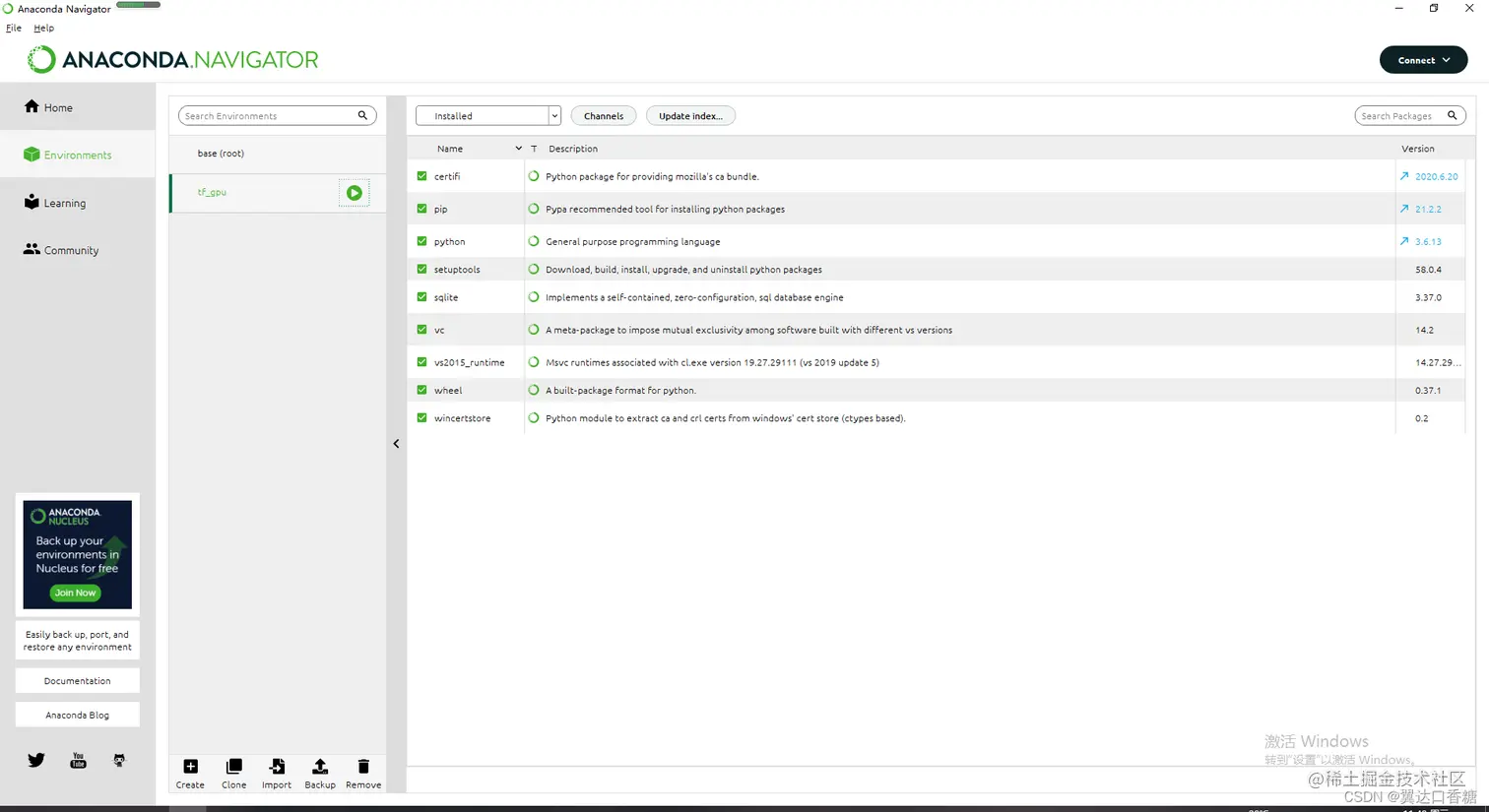Screen dimensions: 1489x812
Task: Select the base (root) environment
Action: 278,154
